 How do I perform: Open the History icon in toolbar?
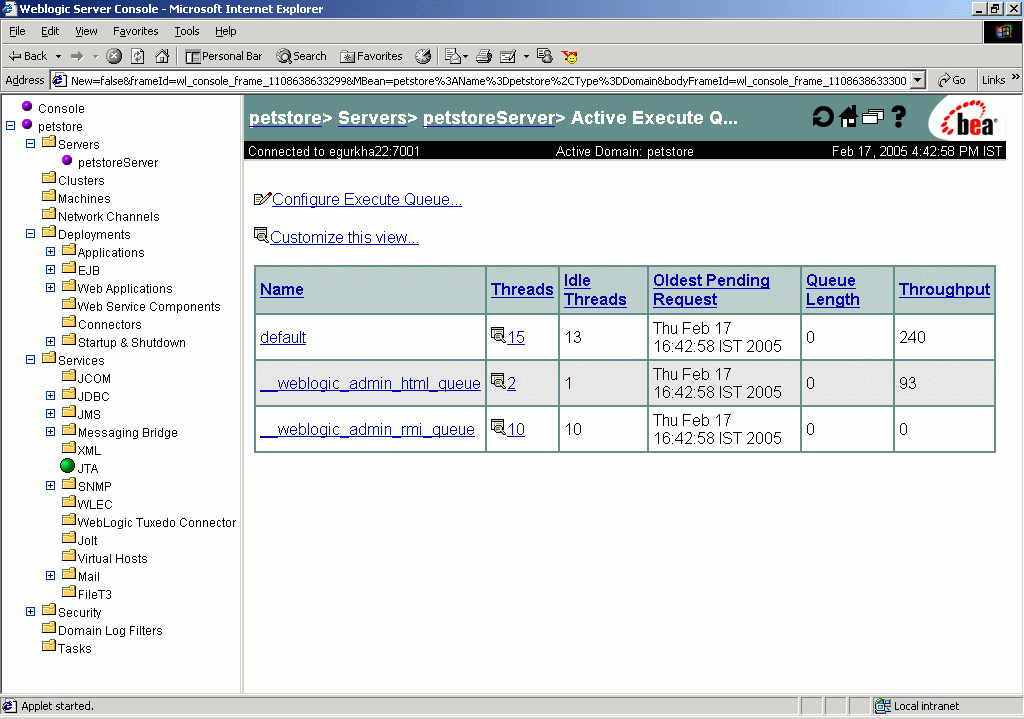coord(423,56)
